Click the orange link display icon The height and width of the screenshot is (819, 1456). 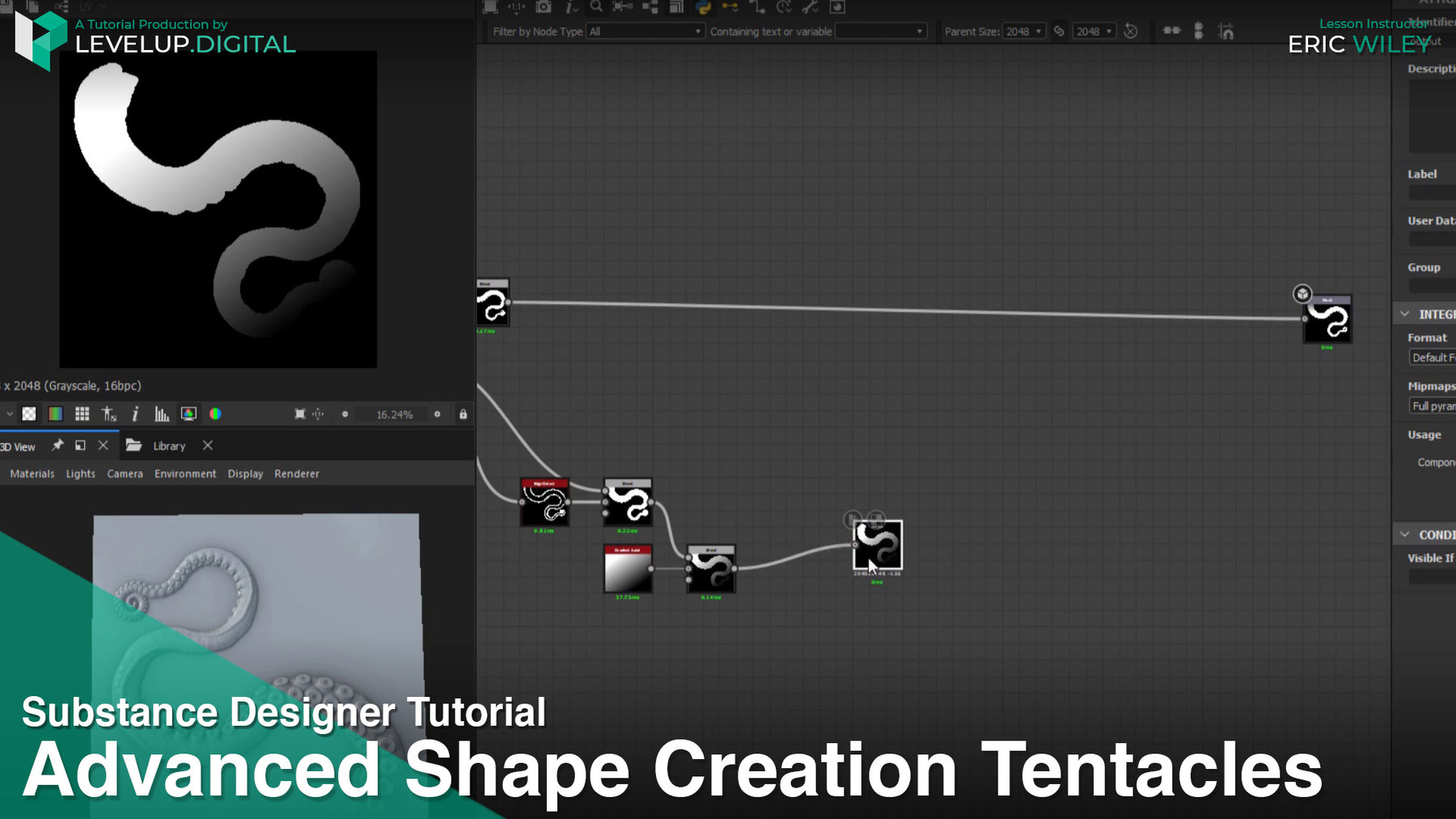pyautogui.click(x=730, y=6)
